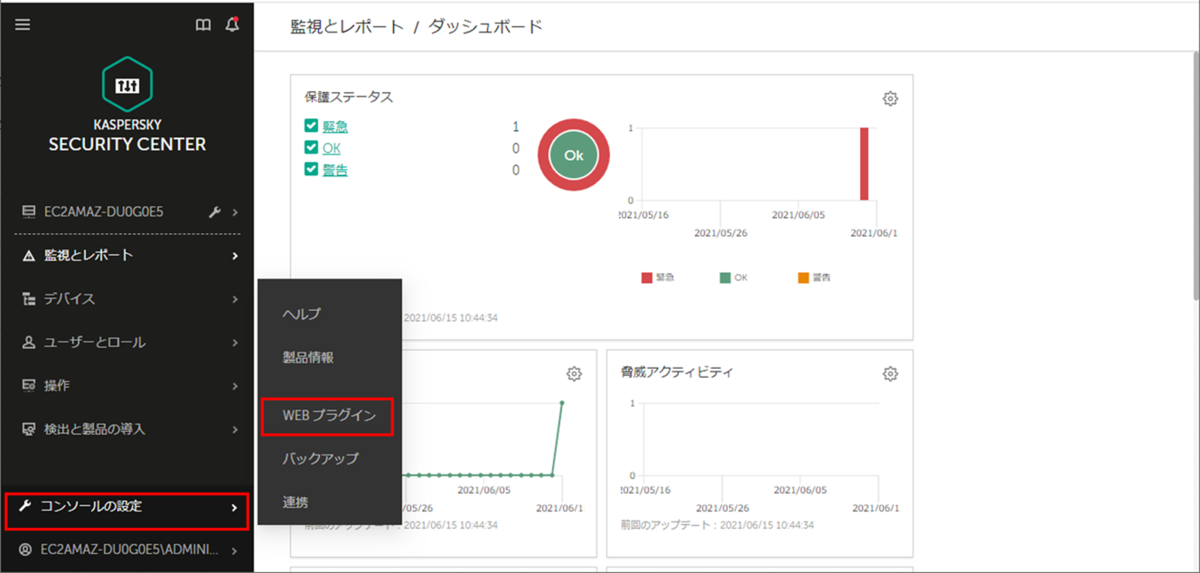Open the 保護ステータス widget gear settings
The height and width of the screenshot is (573, 1200).
(x=890, y=98)
